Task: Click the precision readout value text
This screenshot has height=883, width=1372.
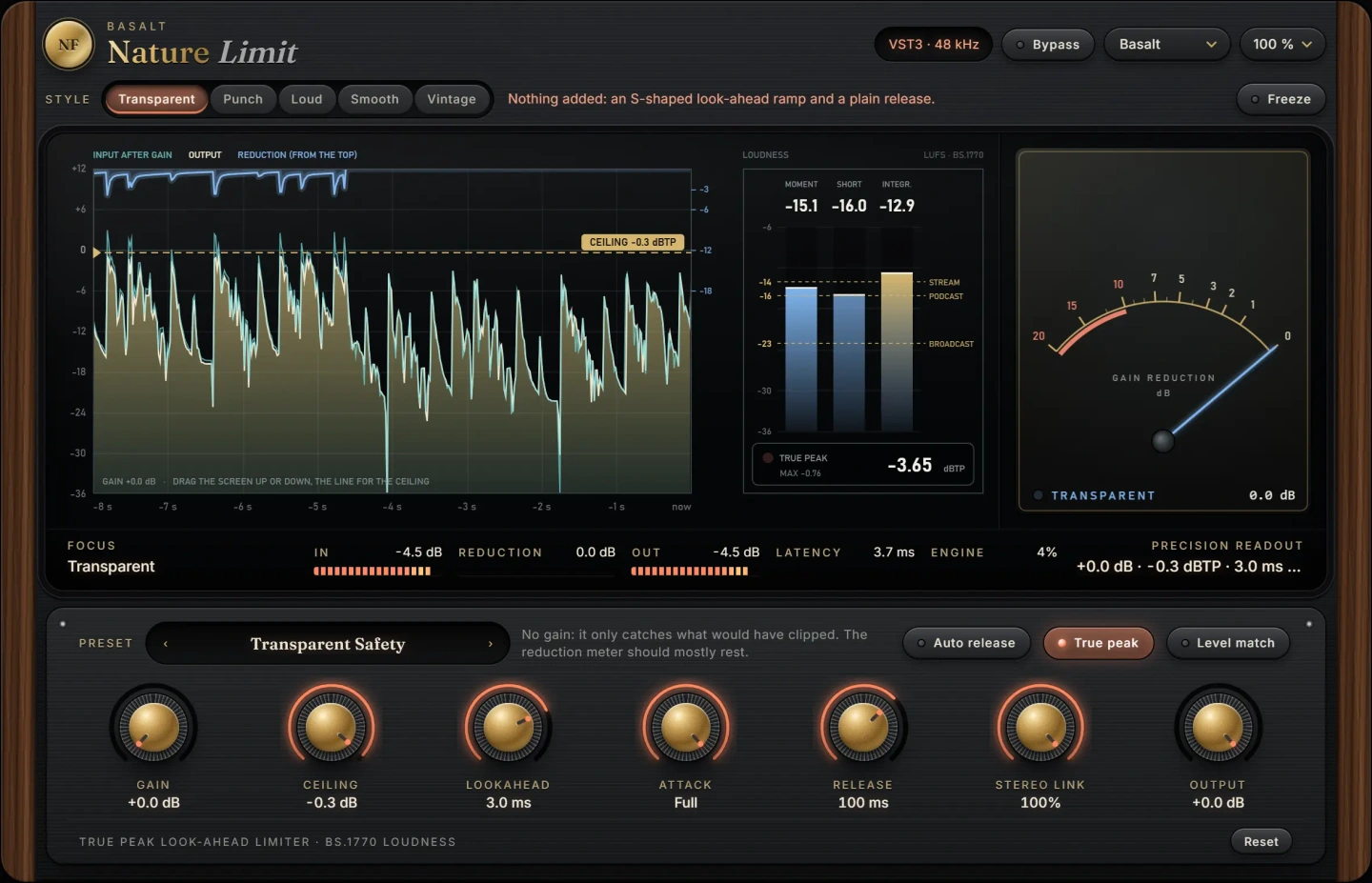Action: (x=1188, y=567)
